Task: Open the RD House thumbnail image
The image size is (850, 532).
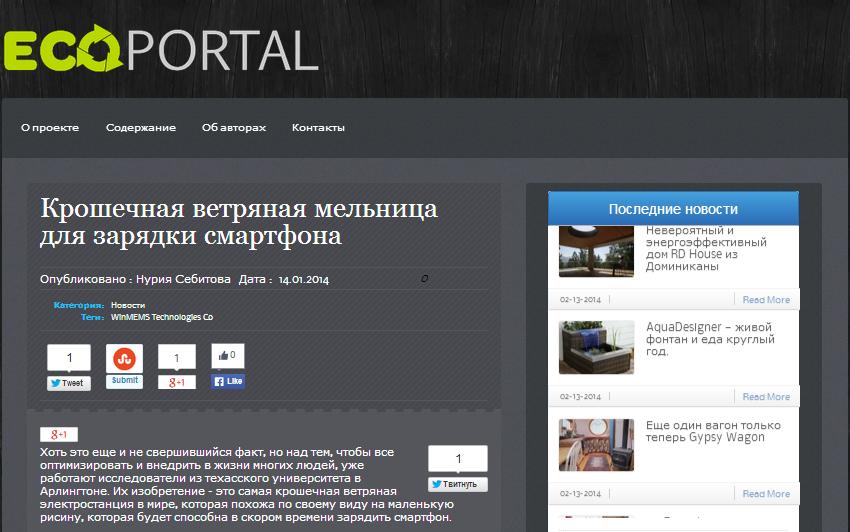Action: [x=596, y=251]
